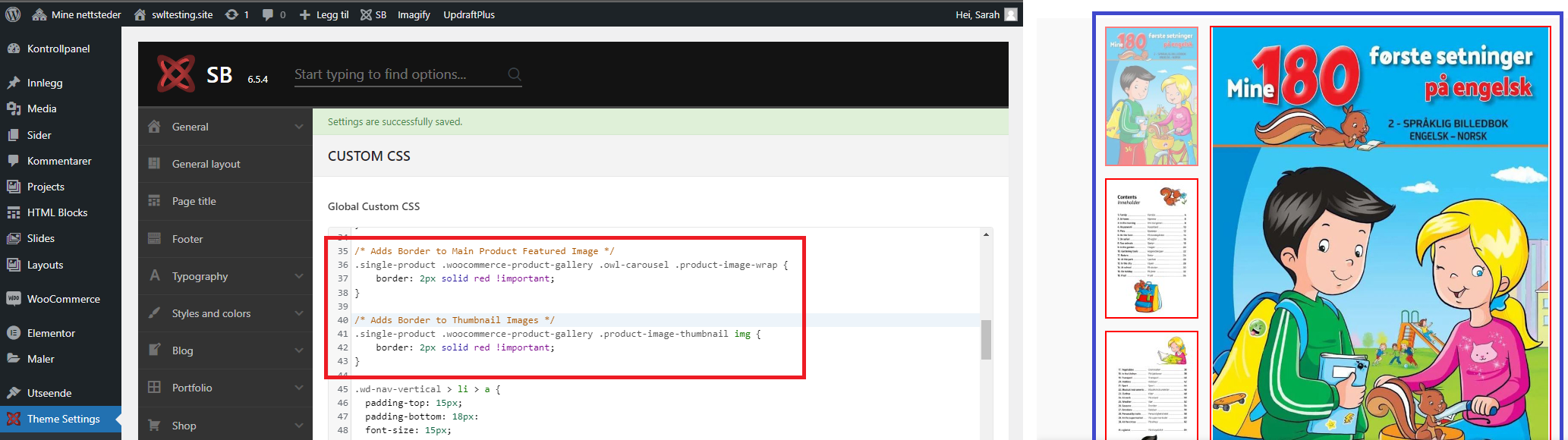Screen dimensions: 1568x440
Task: Click the main product featured image
Action: click(x=1381, y=234)
